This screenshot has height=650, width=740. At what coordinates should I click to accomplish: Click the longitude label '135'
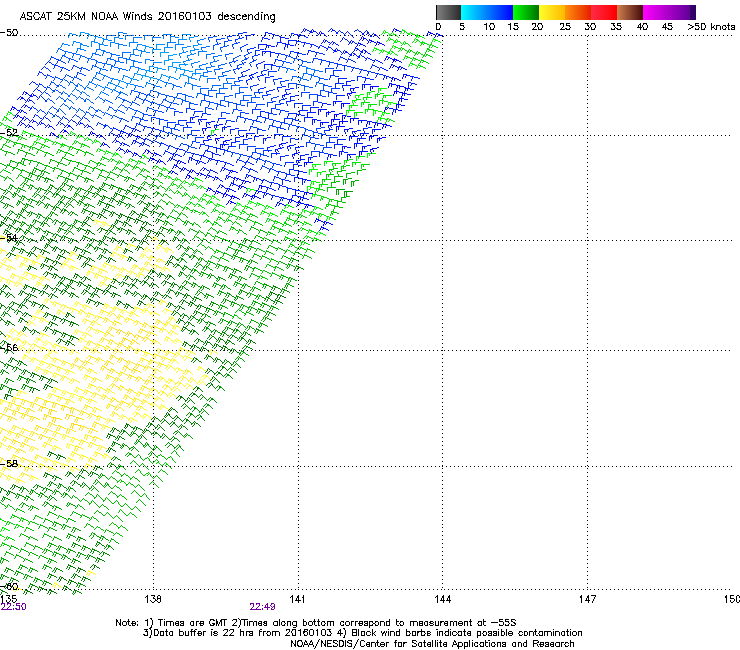click(8, 599)
